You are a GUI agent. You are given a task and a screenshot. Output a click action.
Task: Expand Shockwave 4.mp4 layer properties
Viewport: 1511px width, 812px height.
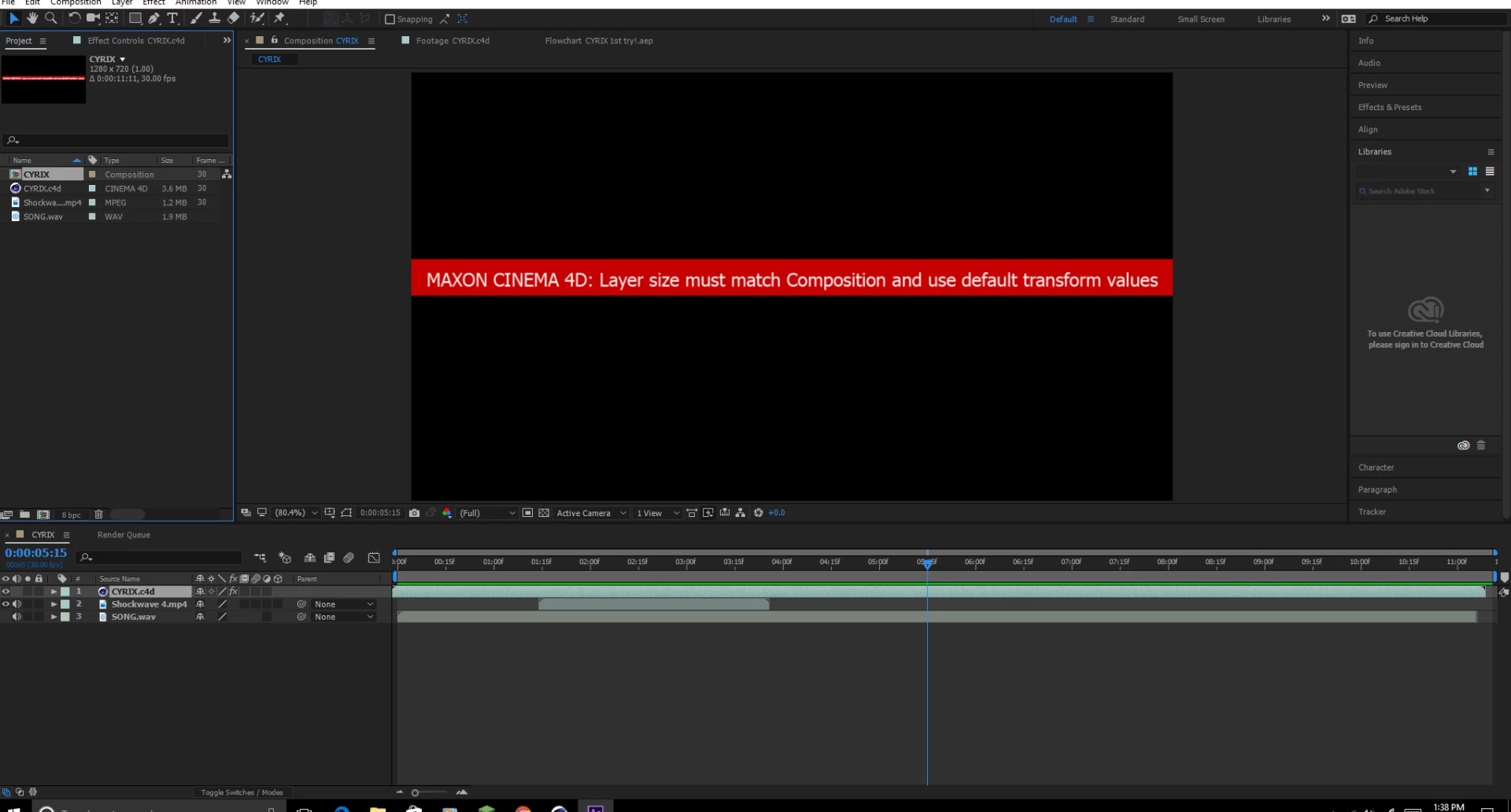point(54,604)
